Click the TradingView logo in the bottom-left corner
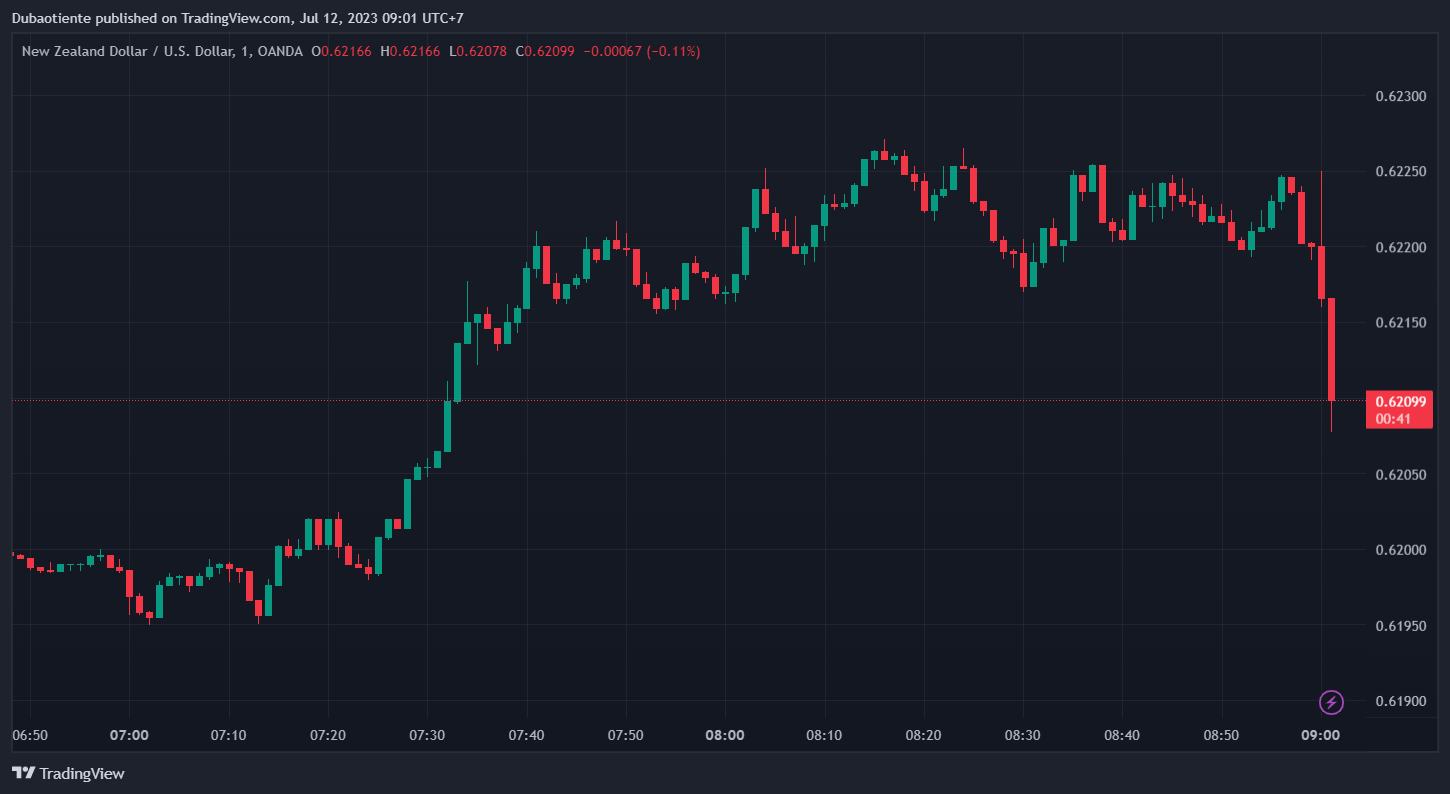The height and width of the screenshot is (794, 1450). [68, 773]
